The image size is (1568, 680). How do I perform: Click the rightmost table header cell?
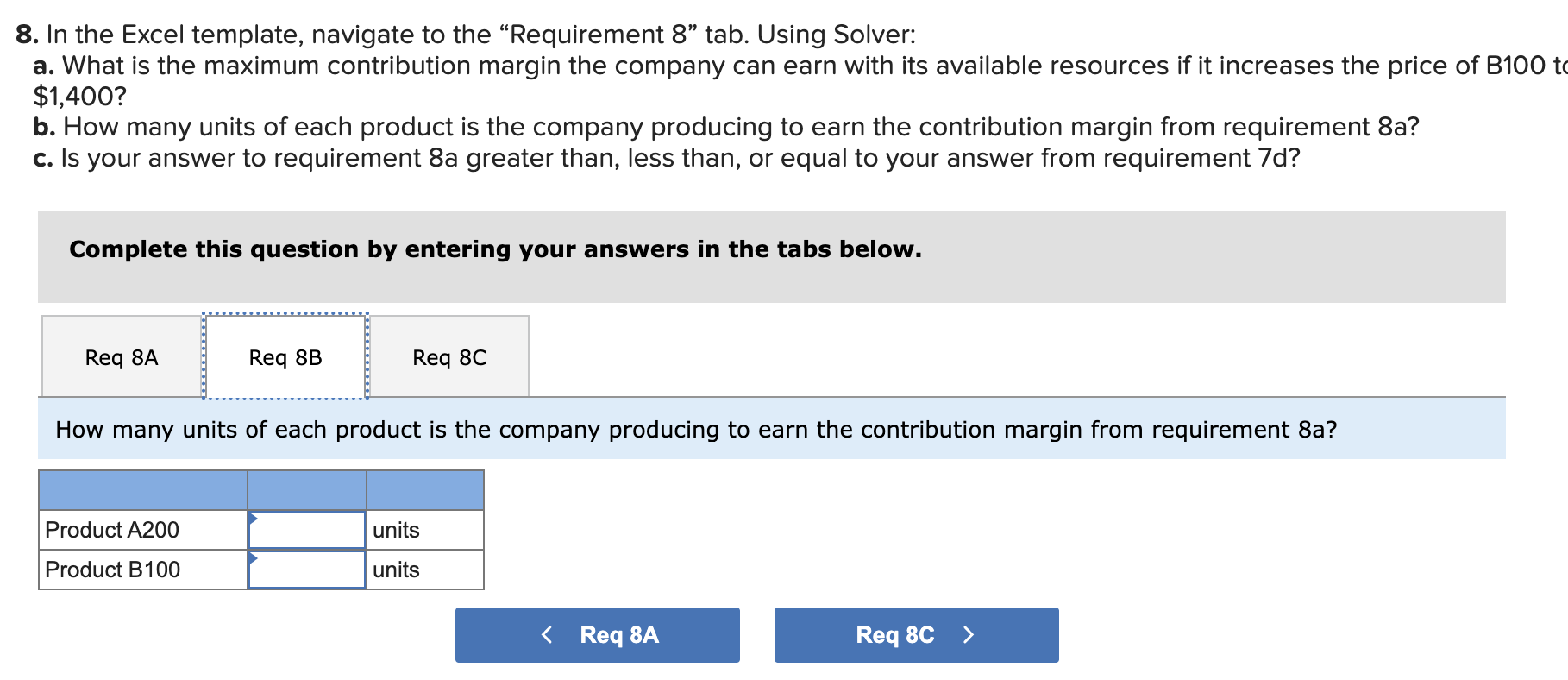[425, 490]
